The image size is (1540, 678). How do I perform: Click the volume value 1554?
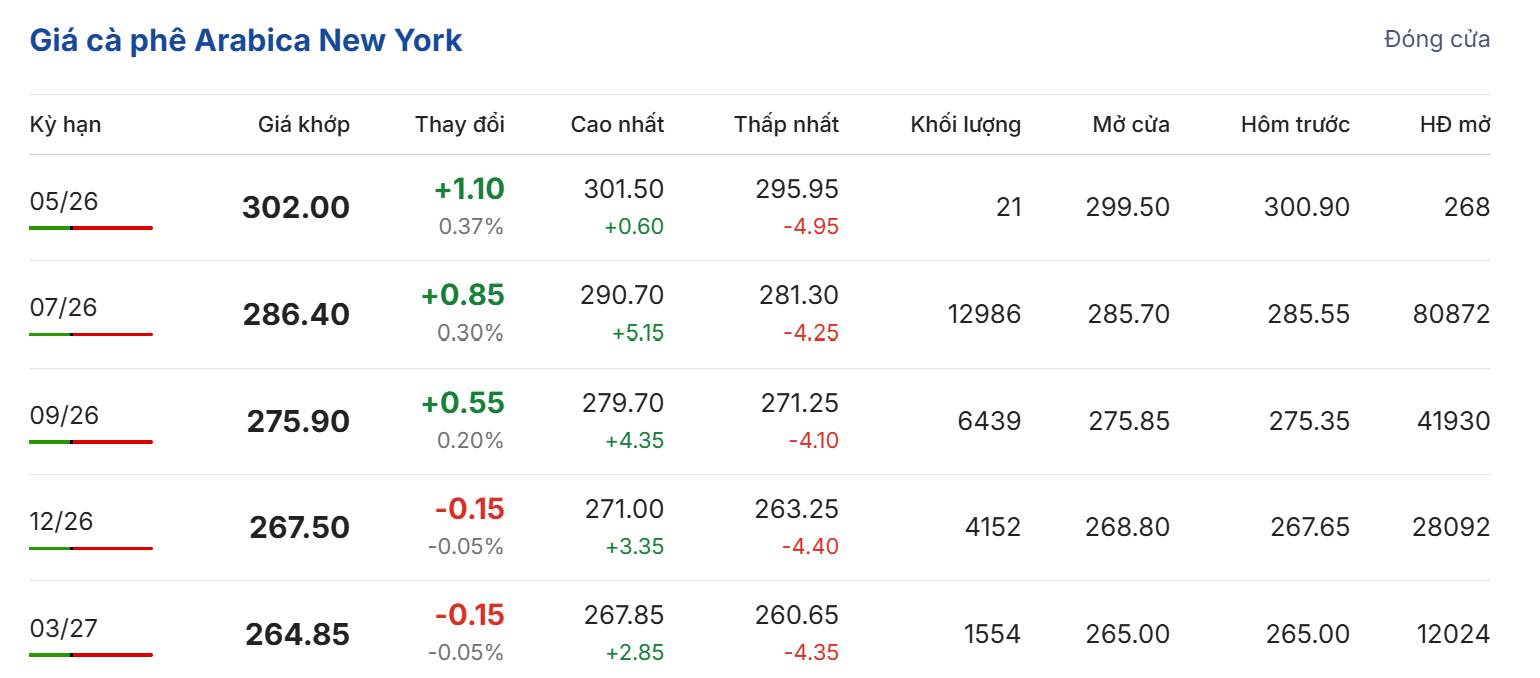coord(992,634)
